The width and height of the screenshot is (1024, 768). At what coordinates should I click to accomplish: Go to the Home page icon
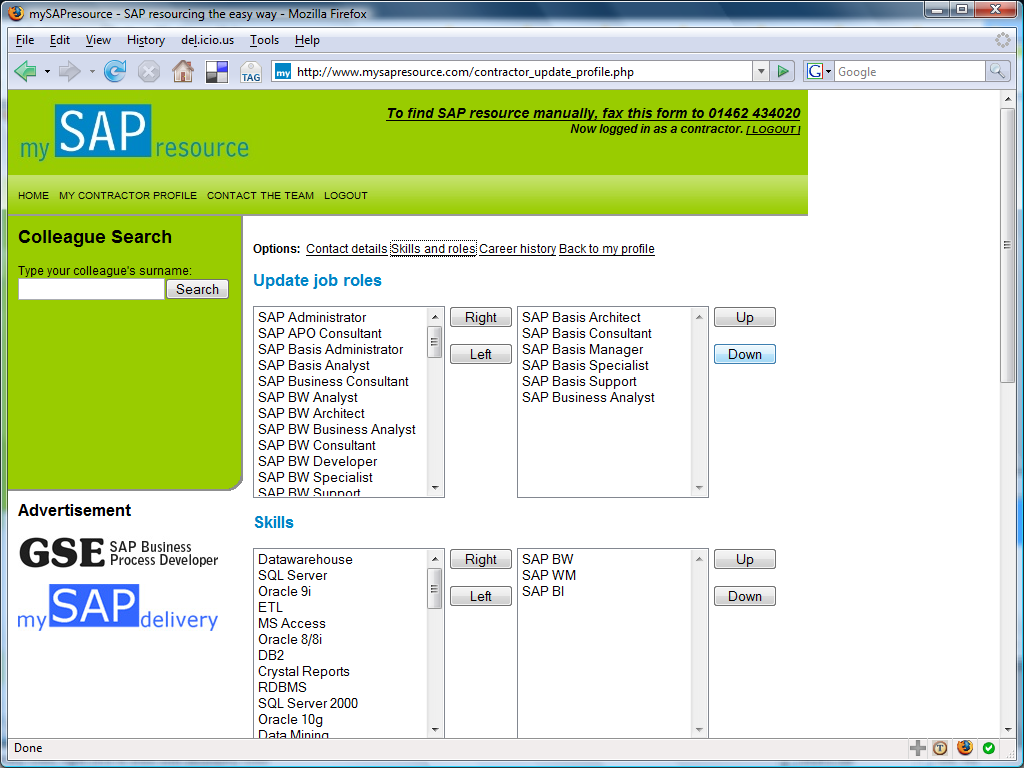pos(183,71)
